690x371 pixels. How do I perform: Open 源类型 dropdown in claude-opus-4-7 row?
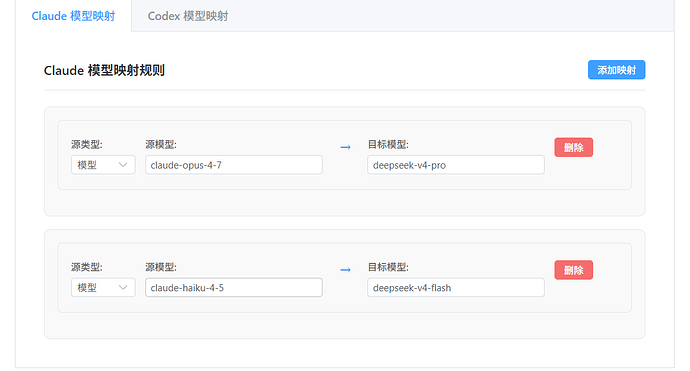click(103, 165)
